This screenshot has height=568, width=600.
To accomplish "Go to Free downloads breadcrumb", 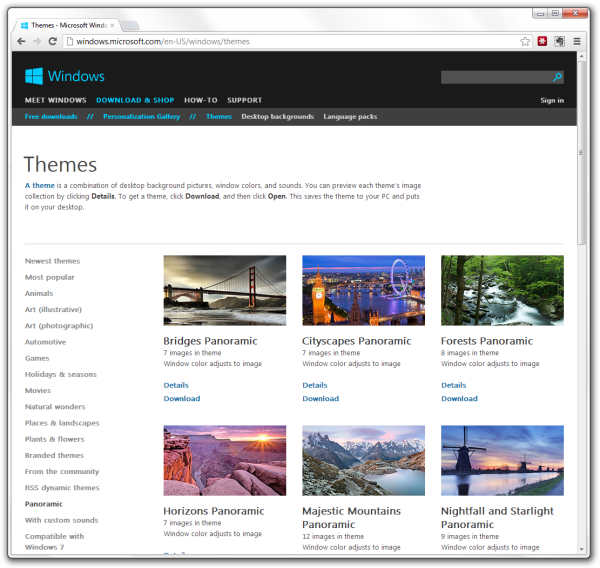I will [x=51, y=116].
